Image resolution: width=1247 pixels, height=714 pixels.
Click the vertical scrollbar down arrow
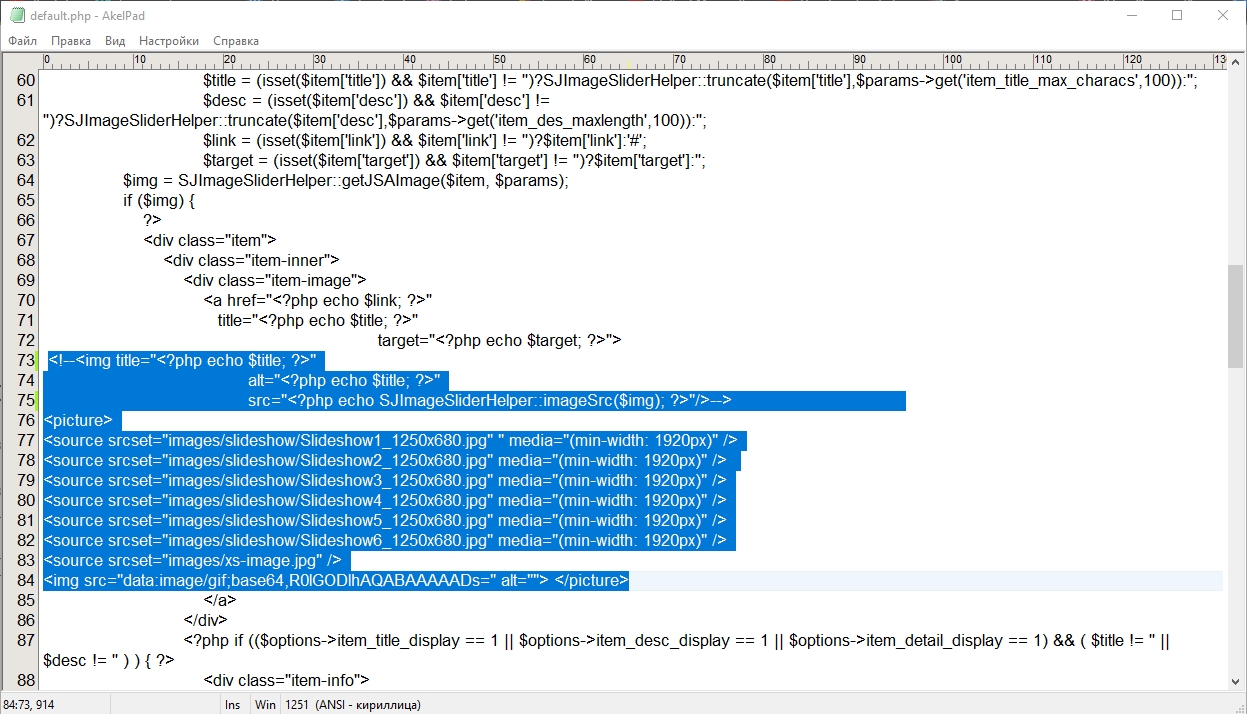[1236, 682]
